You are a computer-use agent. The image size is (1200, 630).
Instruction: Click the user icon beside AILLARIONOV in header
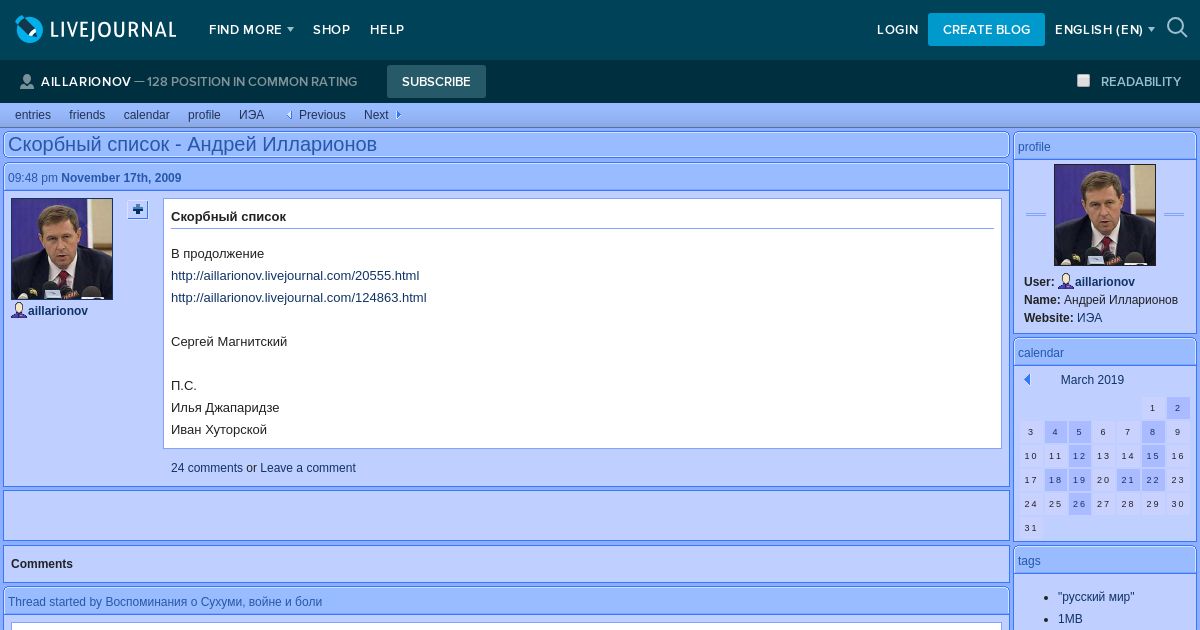(27, 82)
